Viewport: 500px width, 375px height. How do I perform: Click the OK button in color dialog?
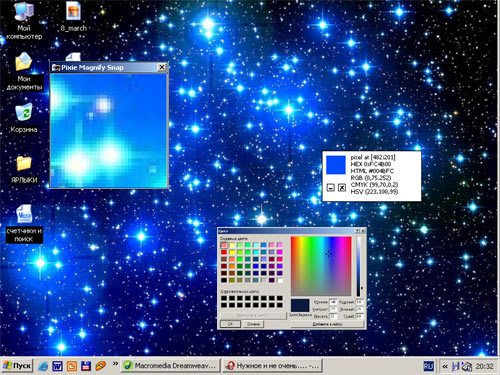tap(230, 324)
